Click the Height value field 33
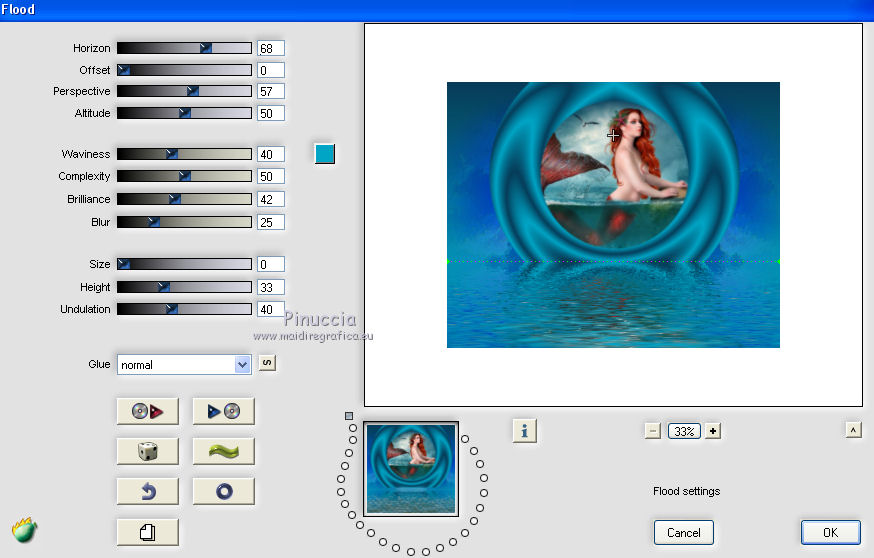 point(271,287)
